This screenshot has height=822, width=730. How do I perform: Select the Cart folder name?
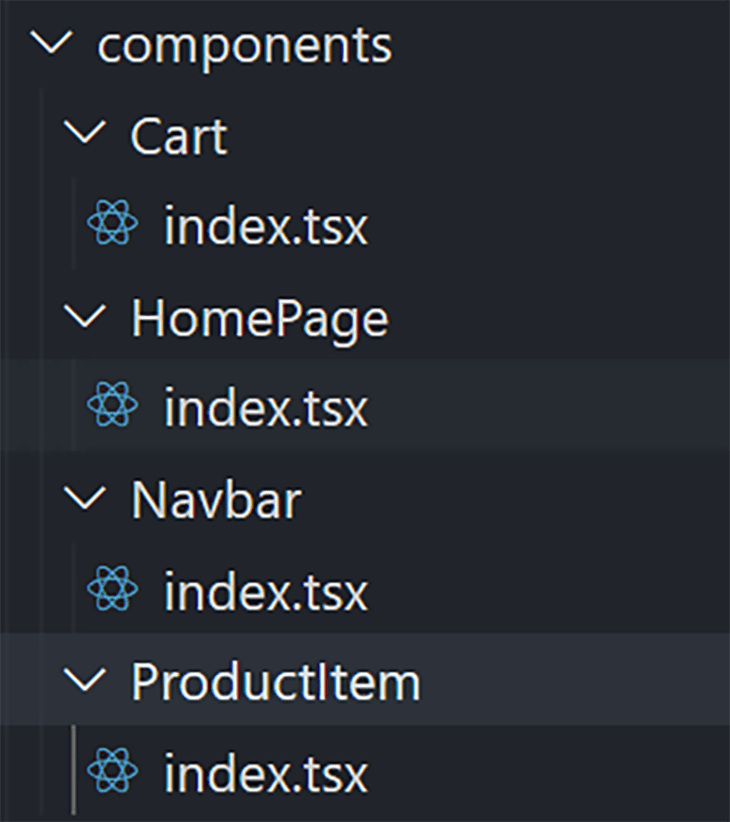tap(178, 137)
